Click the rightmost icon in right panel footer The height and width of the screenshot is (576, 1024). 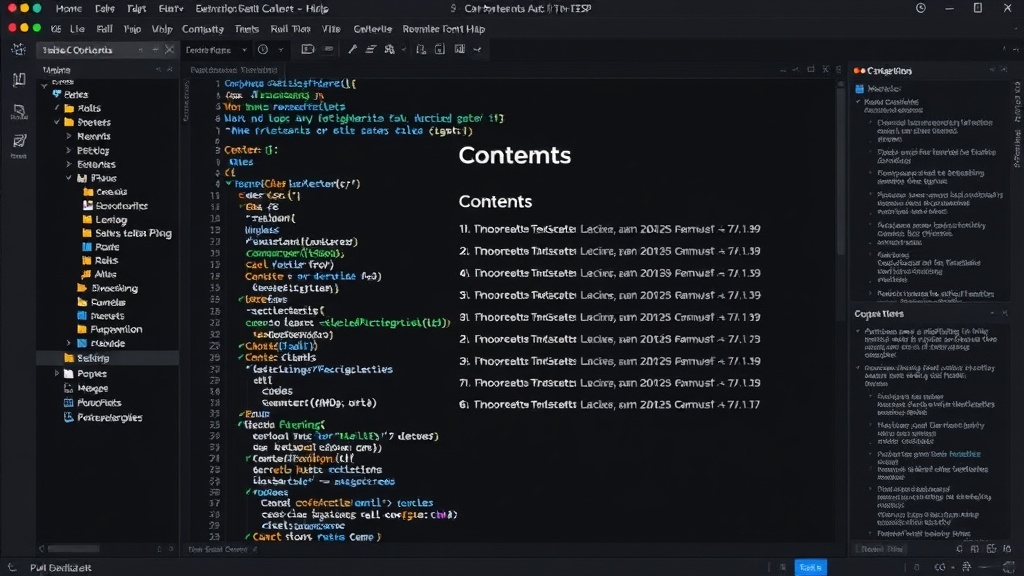1007,549
